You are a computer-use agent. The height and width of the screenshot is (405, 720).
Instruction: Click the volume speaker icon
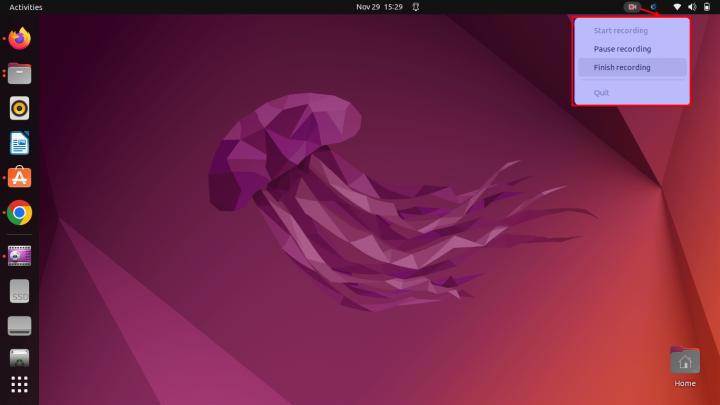tap(692, 7)
